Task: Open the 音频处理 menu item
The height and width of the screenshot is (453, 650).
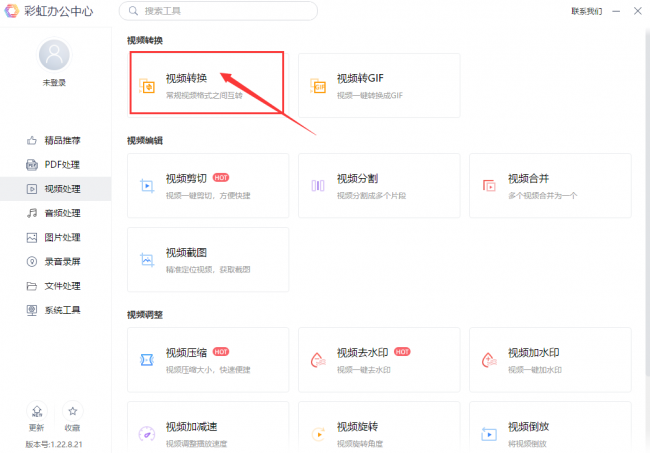Action: click(56, 213)
